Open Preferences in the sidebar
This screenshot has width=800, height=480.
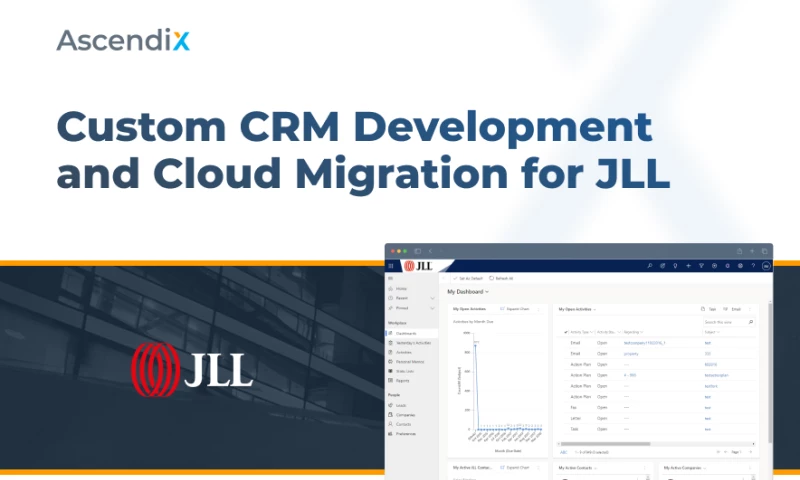(406, 434)
